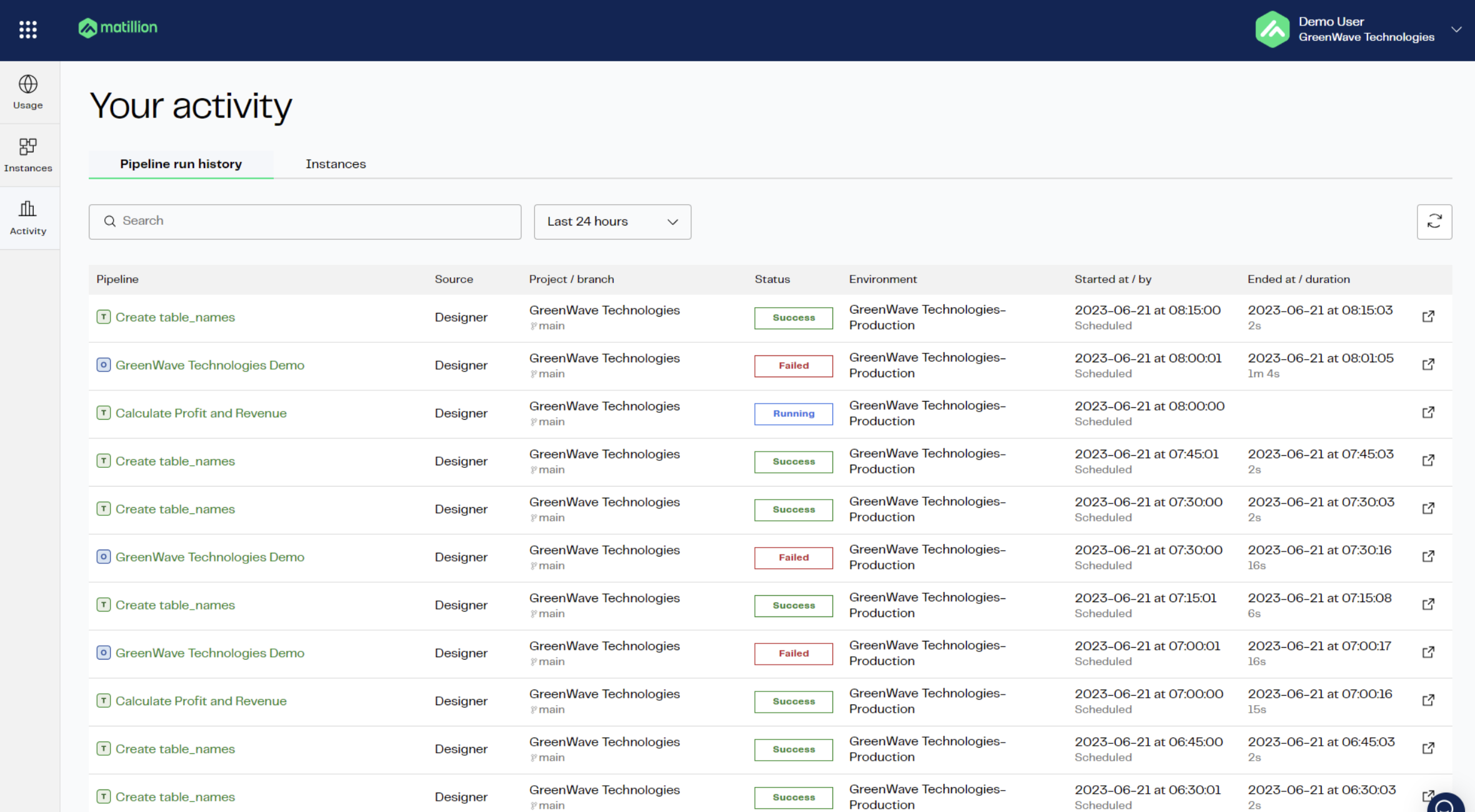1475x812 pixels.
Task: Click the refresh icon near the date filter
Action: tap(1434, 222)
